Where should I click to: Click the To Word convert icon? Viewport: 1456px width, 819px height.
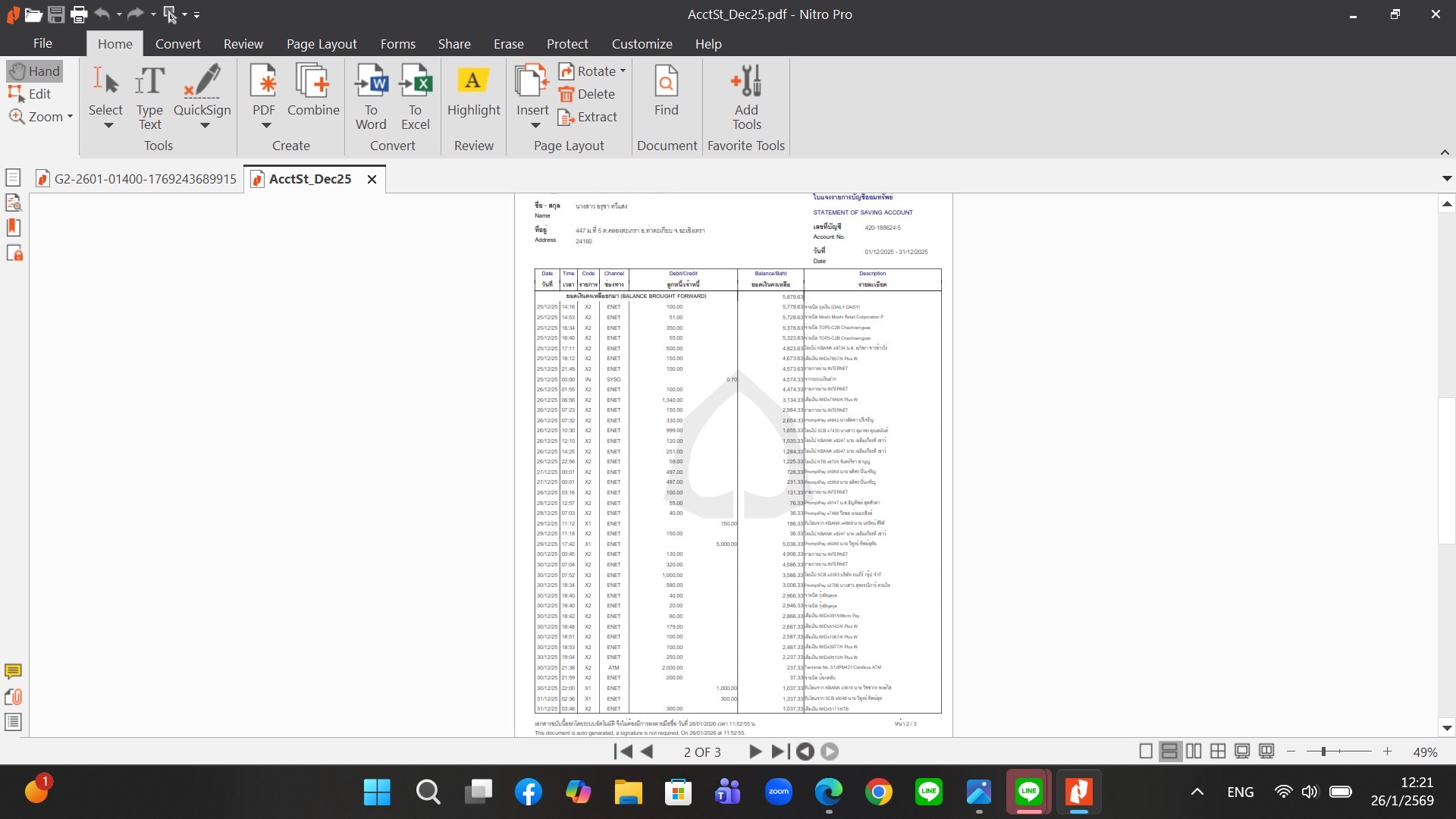371,96
